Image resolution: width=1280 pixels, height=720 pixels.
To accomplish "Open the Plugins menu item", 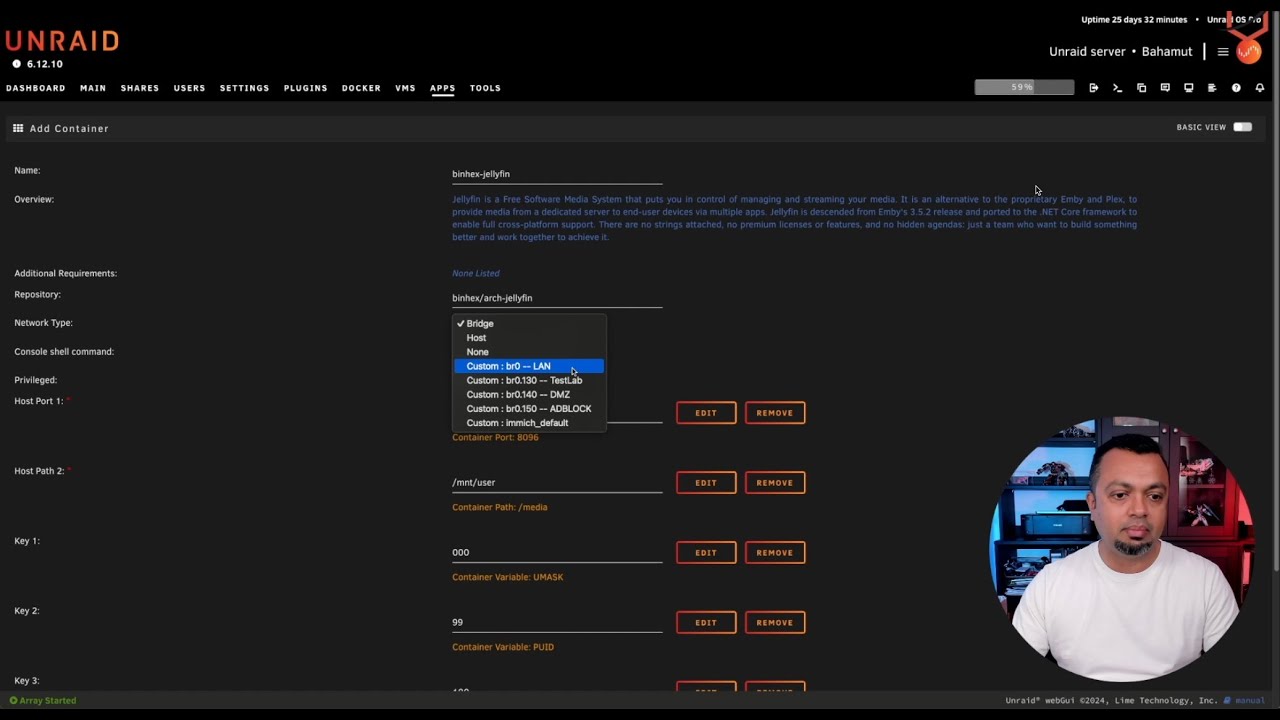I will click(305, 88).
